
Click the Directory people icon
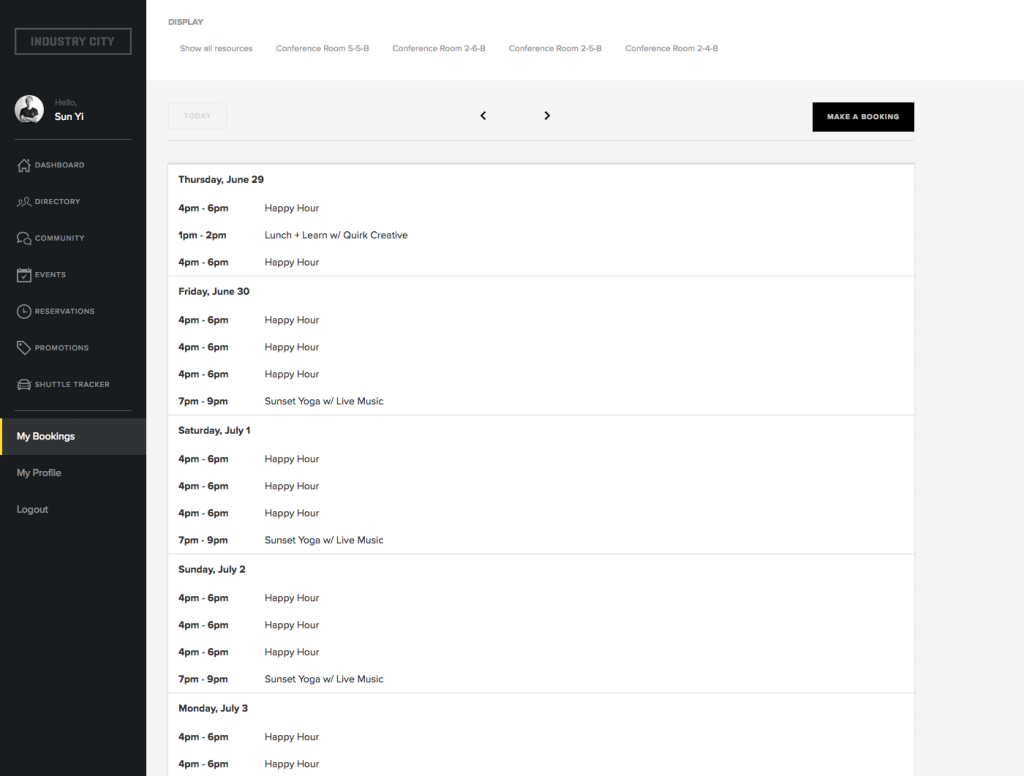click(x=24, y=202)
